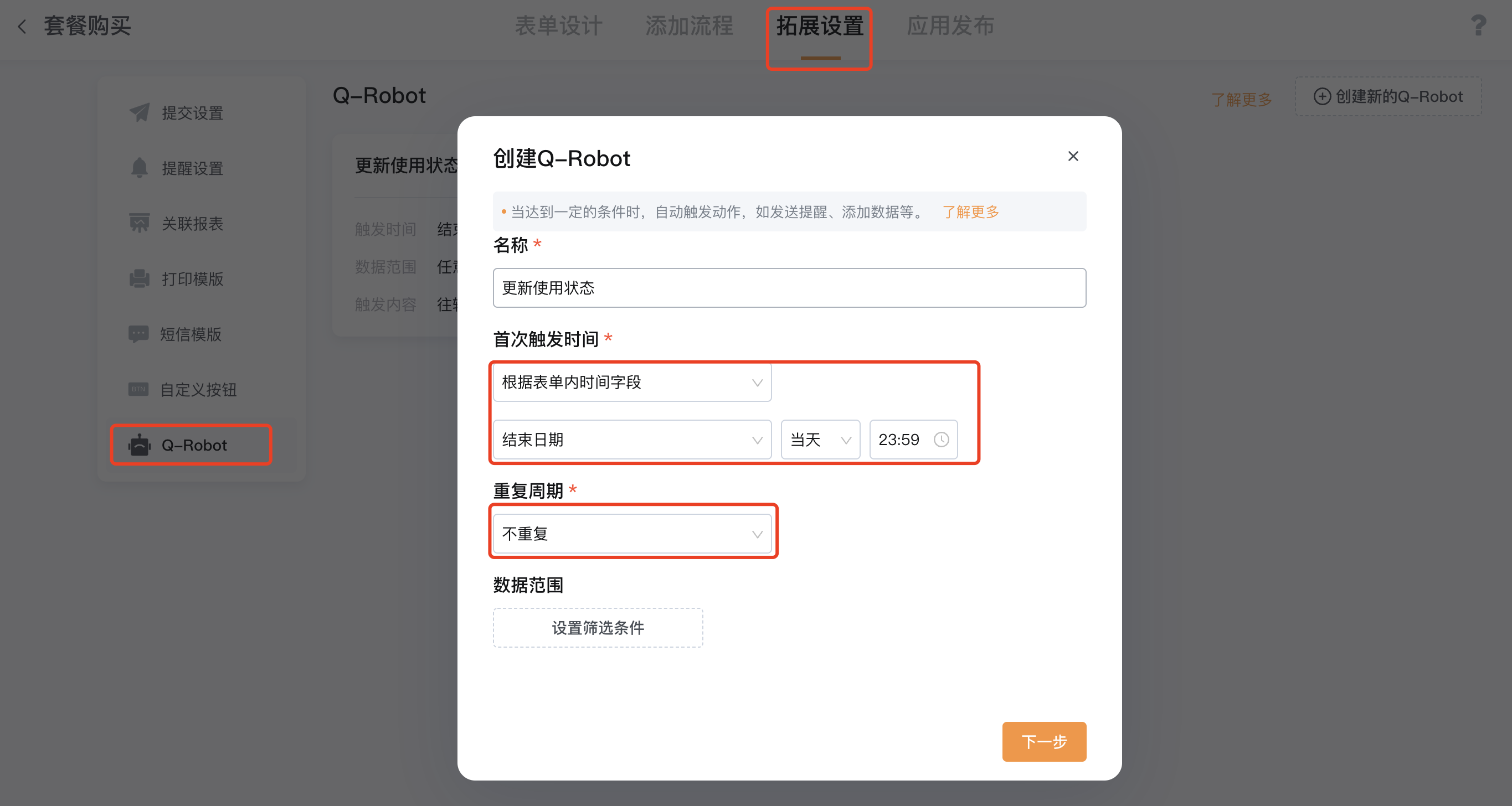Viewport: 1512px width, 806px height.
Task: Click the 触发内容 label in card
Action: click(x=385, y=304)
